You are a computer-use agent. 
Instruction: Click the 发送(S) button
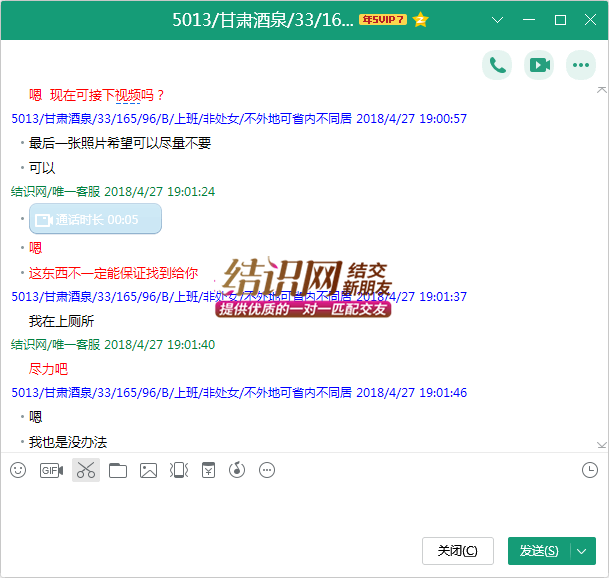tap(539, 551)
